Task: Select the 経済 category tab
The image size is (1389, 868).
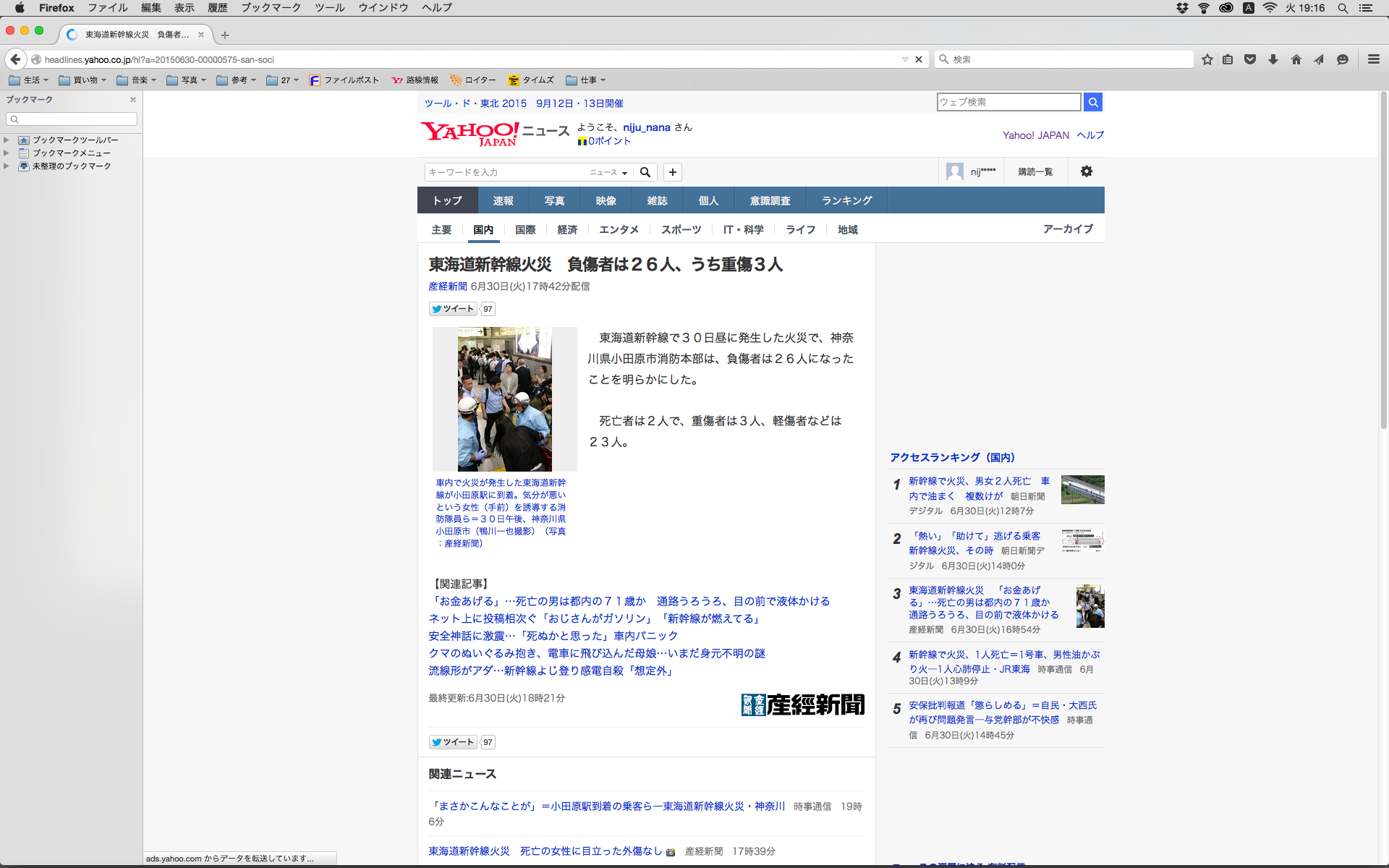Action: (567, 229)
